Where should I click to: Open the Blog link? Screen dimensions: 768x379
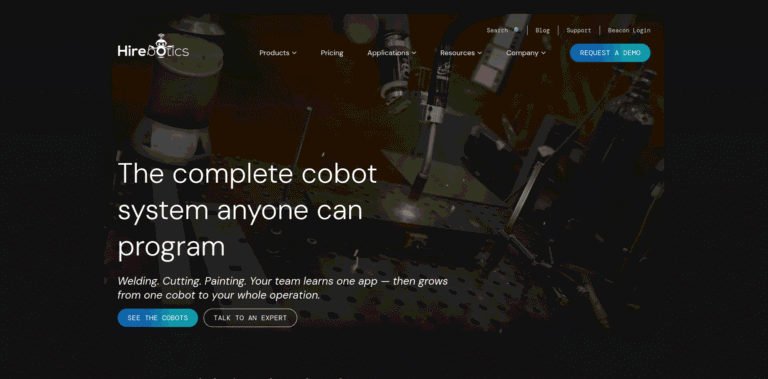542,30
